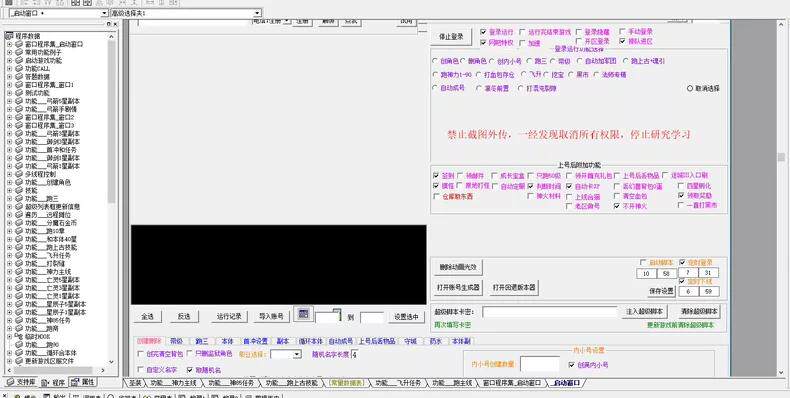The width and height of the screenshot is (790, 398).
Task: Disable the 排队进区 checkbox
Action: coord(622,41)
